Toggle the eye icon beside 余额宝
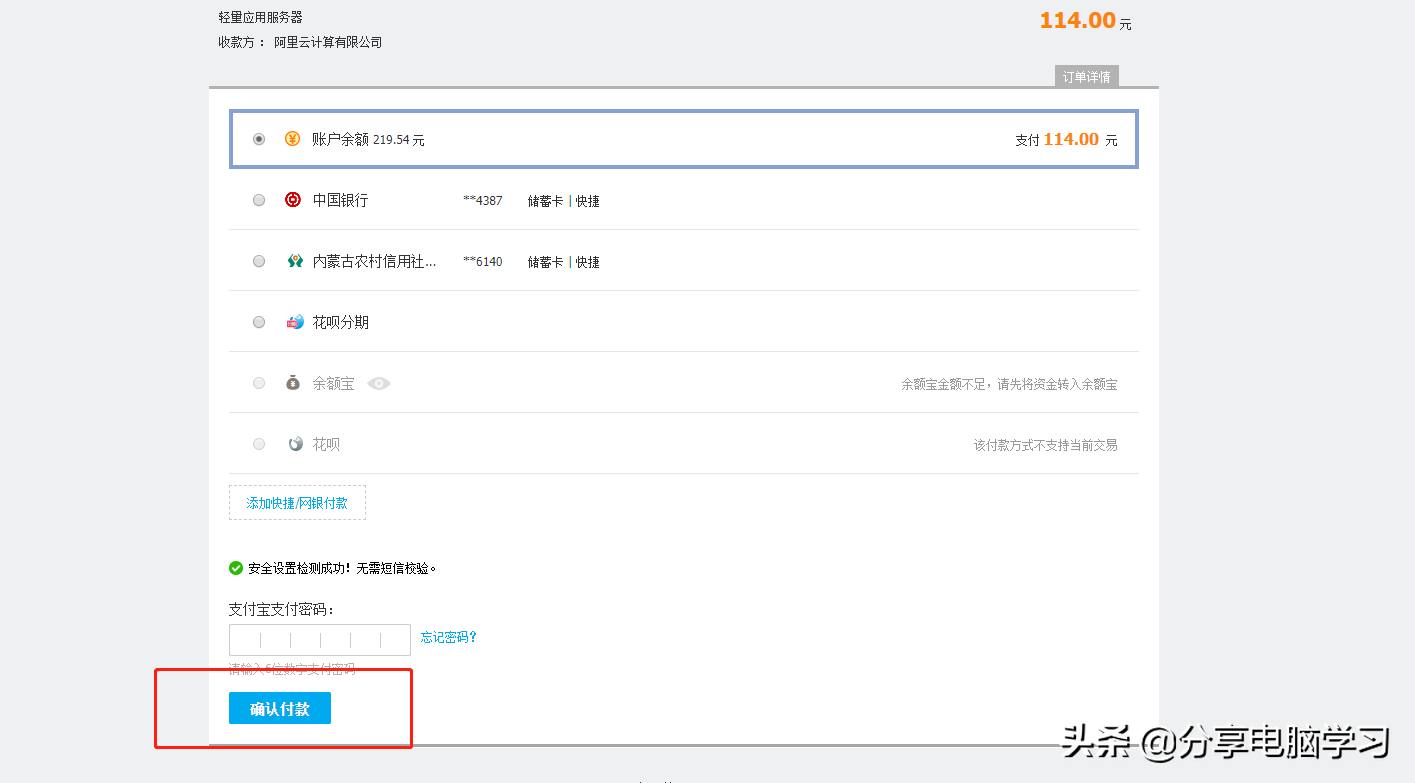The image size is (1415, 783). coord(378,383)
